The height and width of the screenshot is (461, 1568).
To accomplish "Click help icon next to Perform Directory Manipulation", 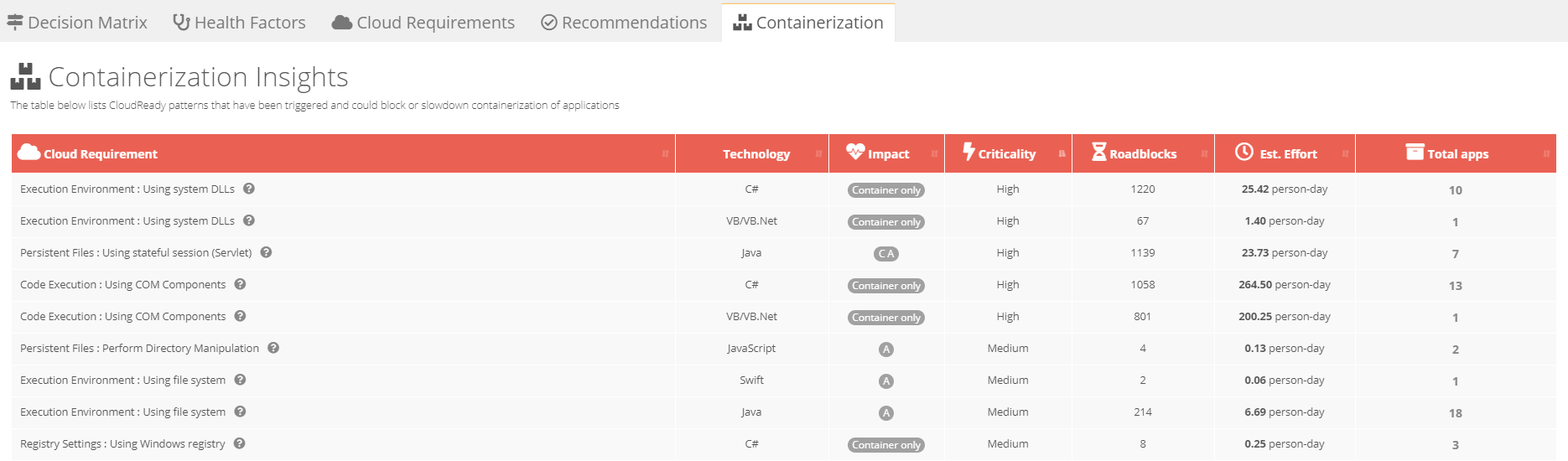I will pyautogui.click(x=273, y=348).
